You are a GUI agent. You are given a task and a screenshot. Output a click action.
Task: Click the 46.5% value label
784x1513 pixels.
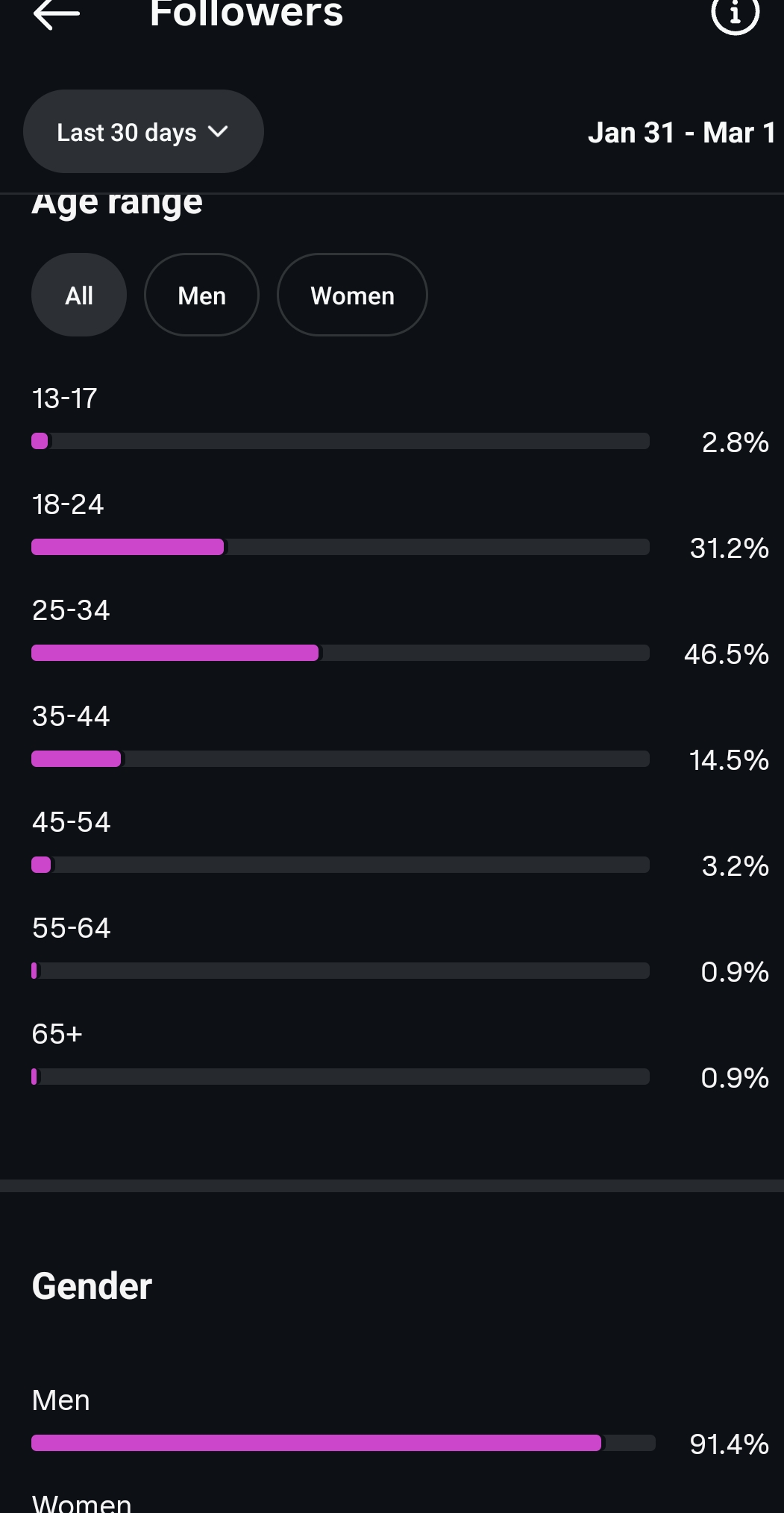coord(726,654)
